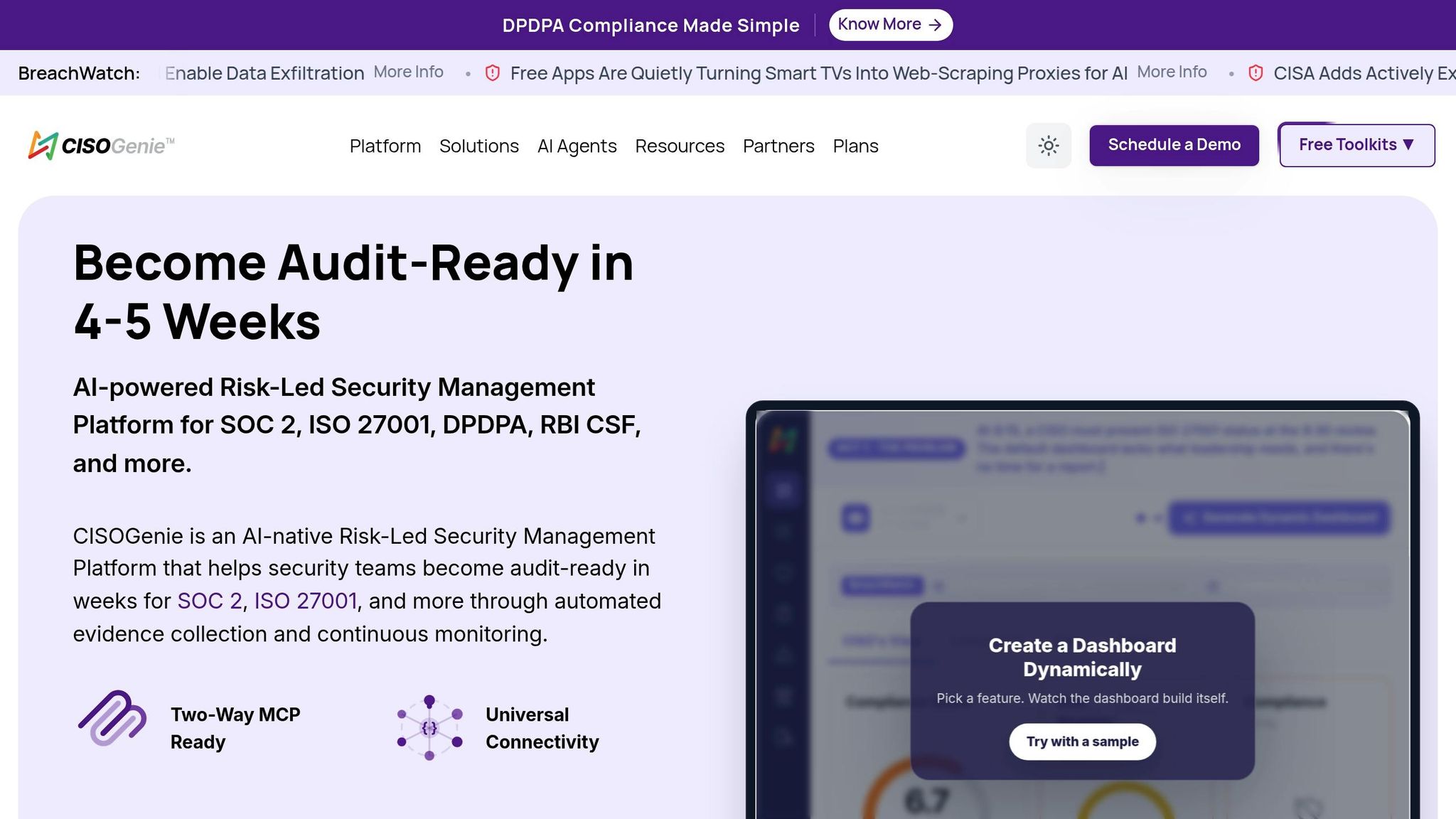Open the Free Toolkits dropdown

(1356, 145)
